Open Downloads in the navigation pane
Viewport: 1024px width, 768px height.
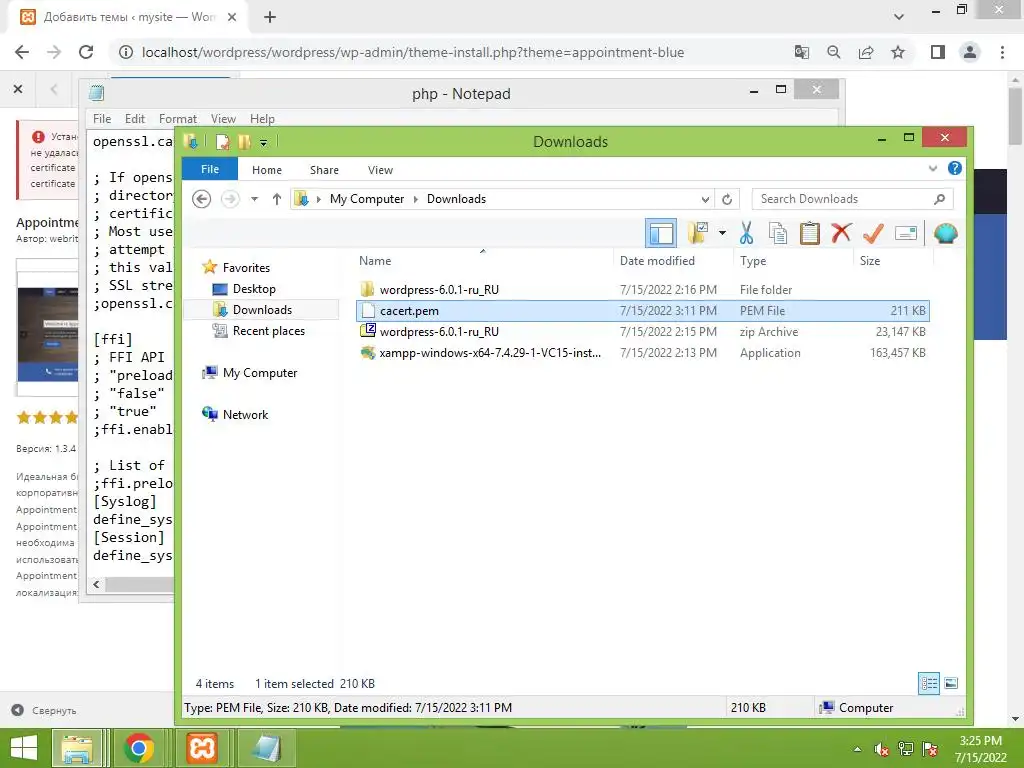262,310
